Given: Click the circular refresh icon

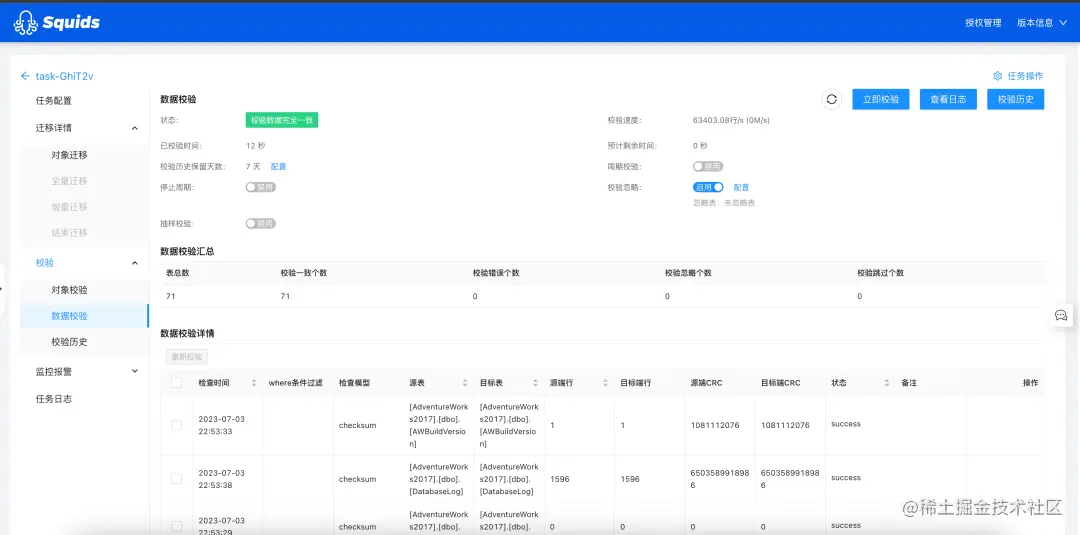Looking at the screenshot, I should 831,99.
